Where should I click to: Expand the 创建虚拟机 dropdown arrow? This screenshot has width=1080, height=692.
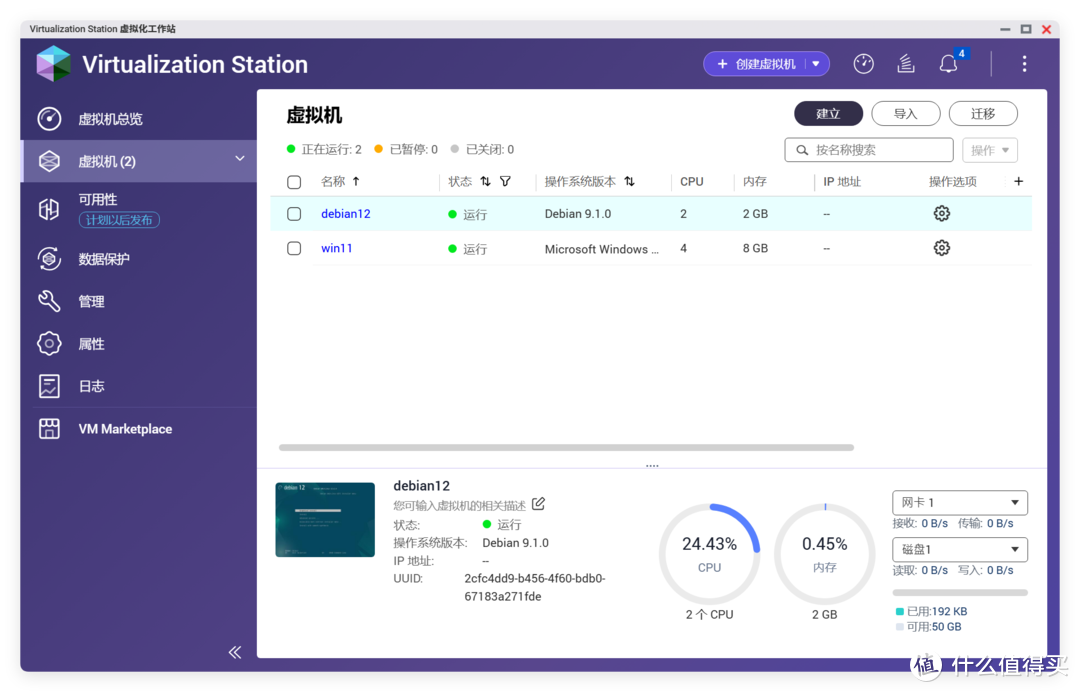click(x=816, y=64)
